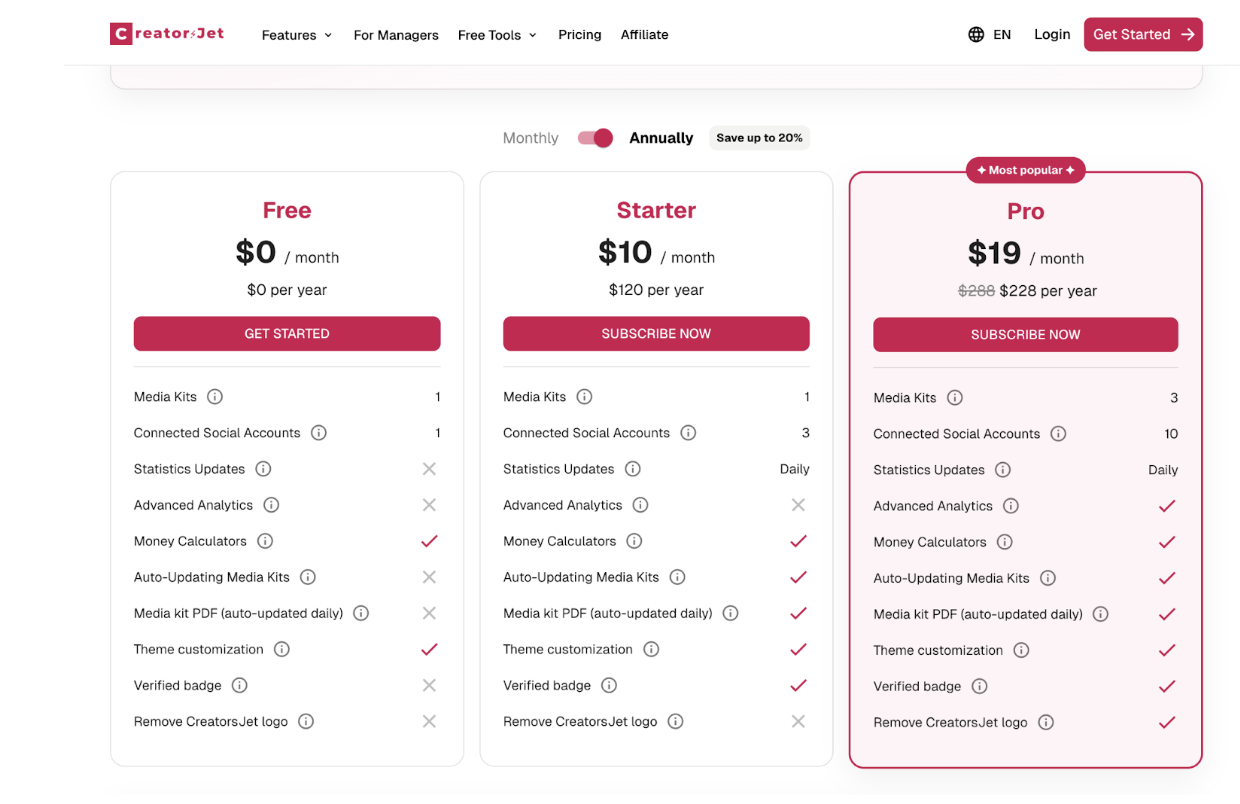Toggle the Monthly/Annually billing switch

[x=595, y=138]
